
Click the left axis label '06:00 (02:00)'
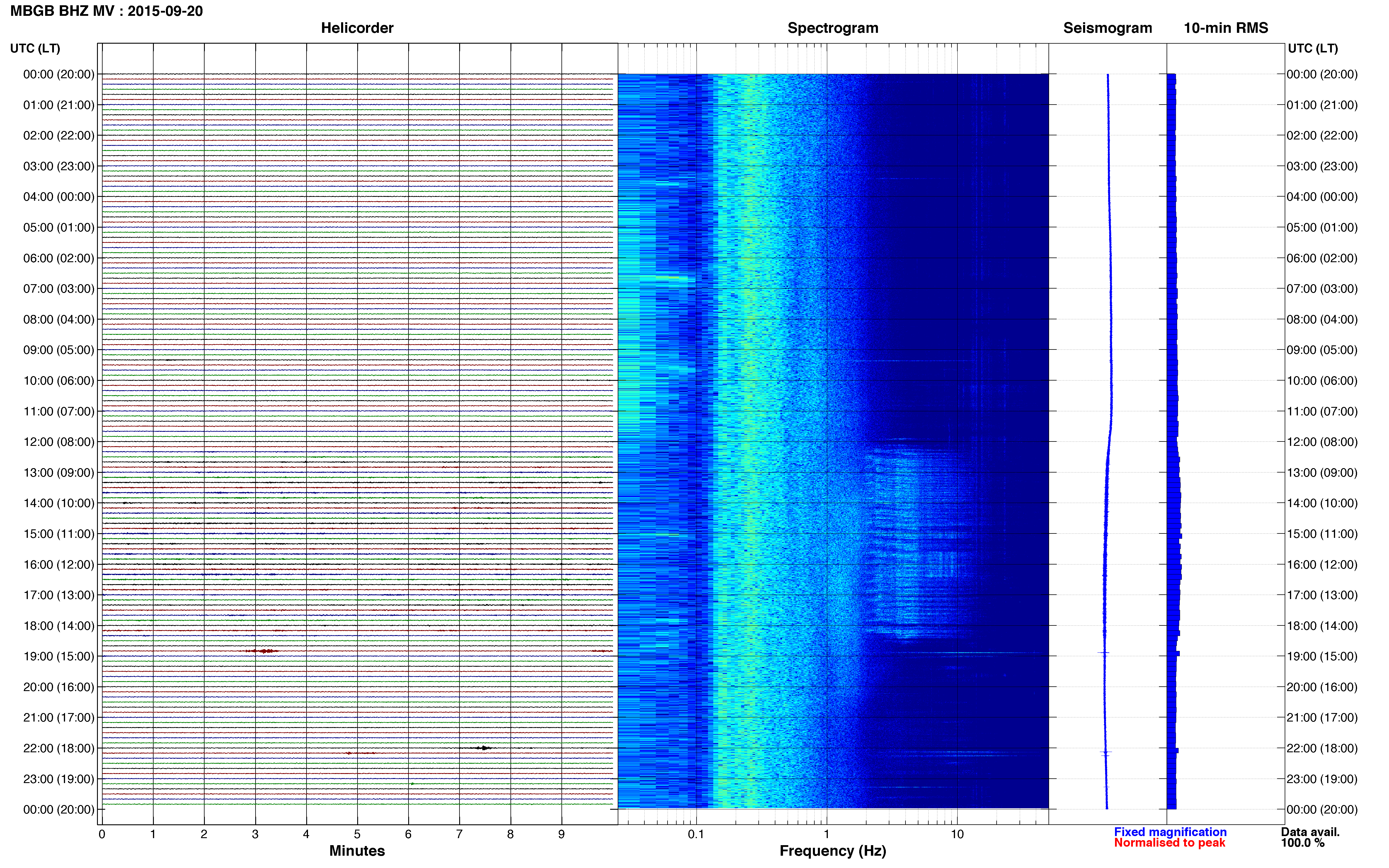click(x=59, y=258)
